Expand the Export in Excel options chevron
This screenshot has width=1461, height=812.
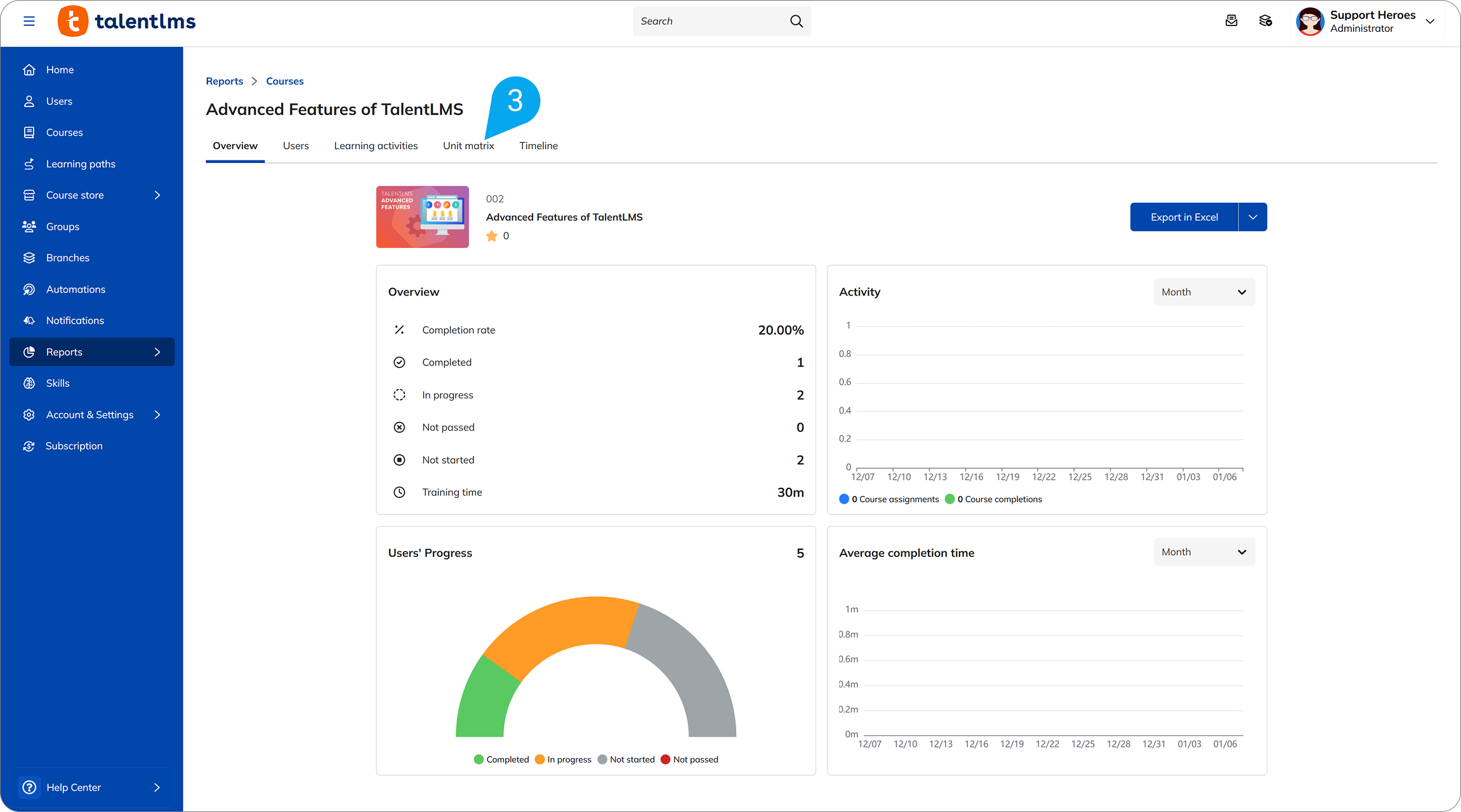tap(1252, 217)
